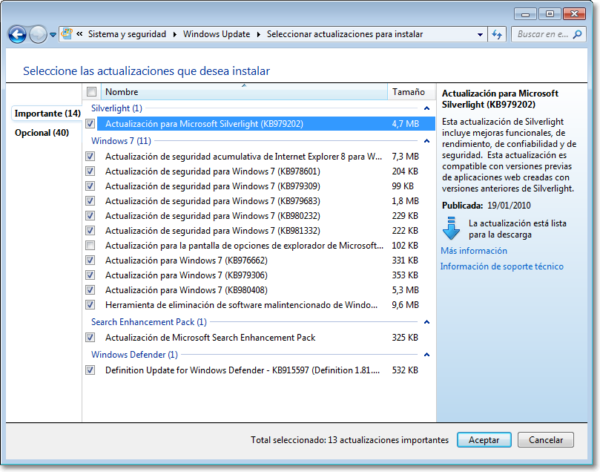Click the '102 KB' size value
600x472 pixels.
pos(405,245)
